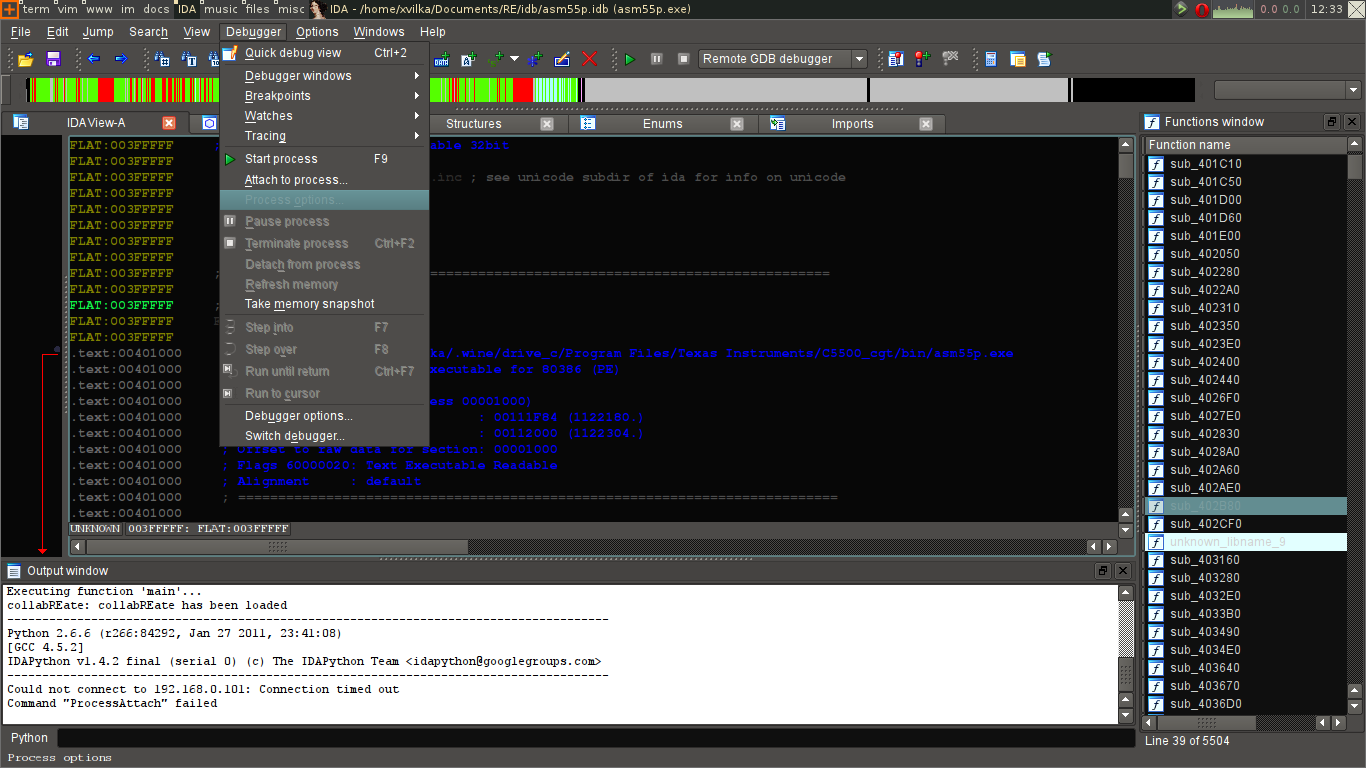Select Start process from Debugger menu
Image resolution: width=1366 pixels, height=768 pixels.
(x=324, y=159)
